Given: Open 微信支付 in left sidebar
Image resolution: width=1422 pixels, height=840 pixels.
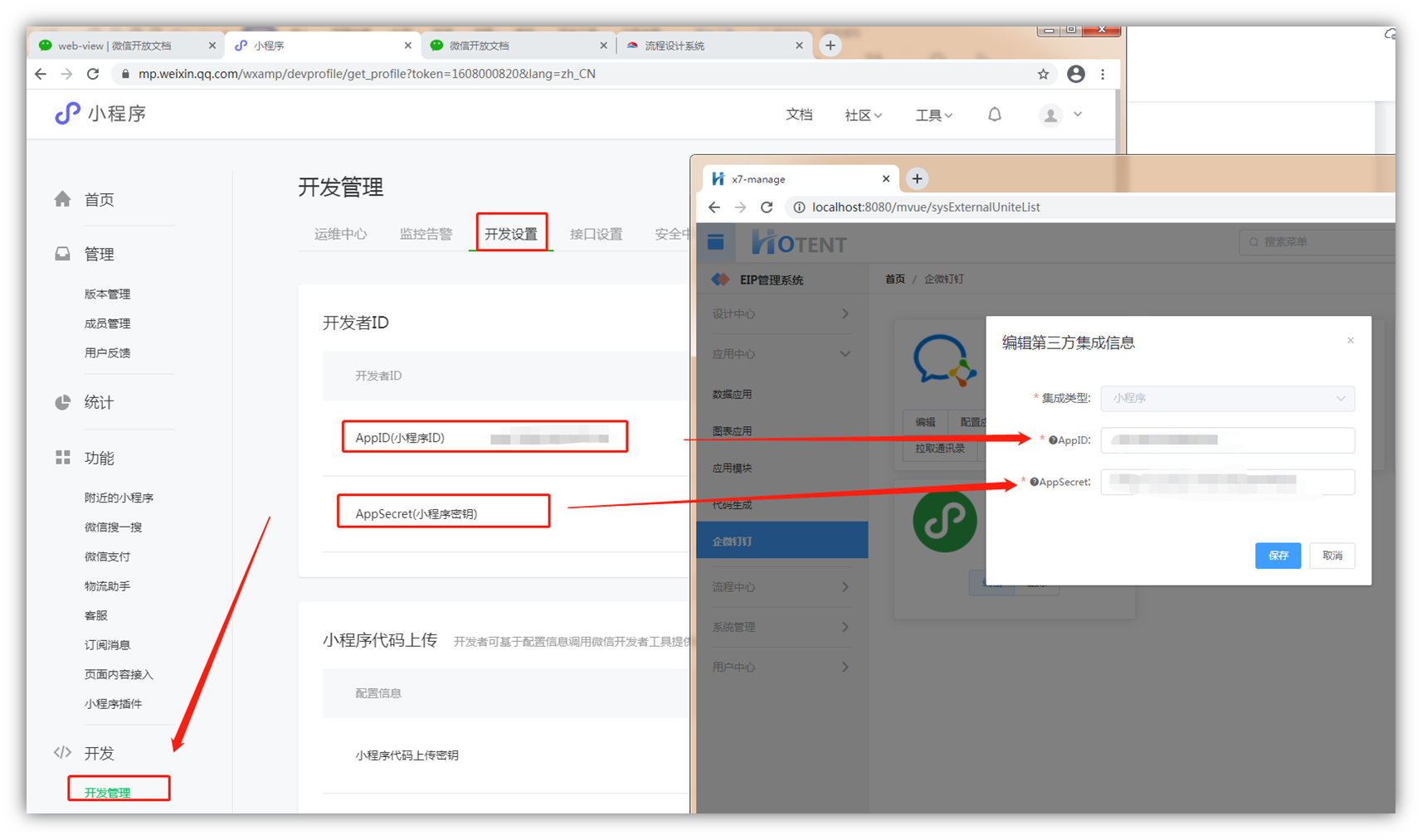Looking at the screenshot, I should (108, 557).
